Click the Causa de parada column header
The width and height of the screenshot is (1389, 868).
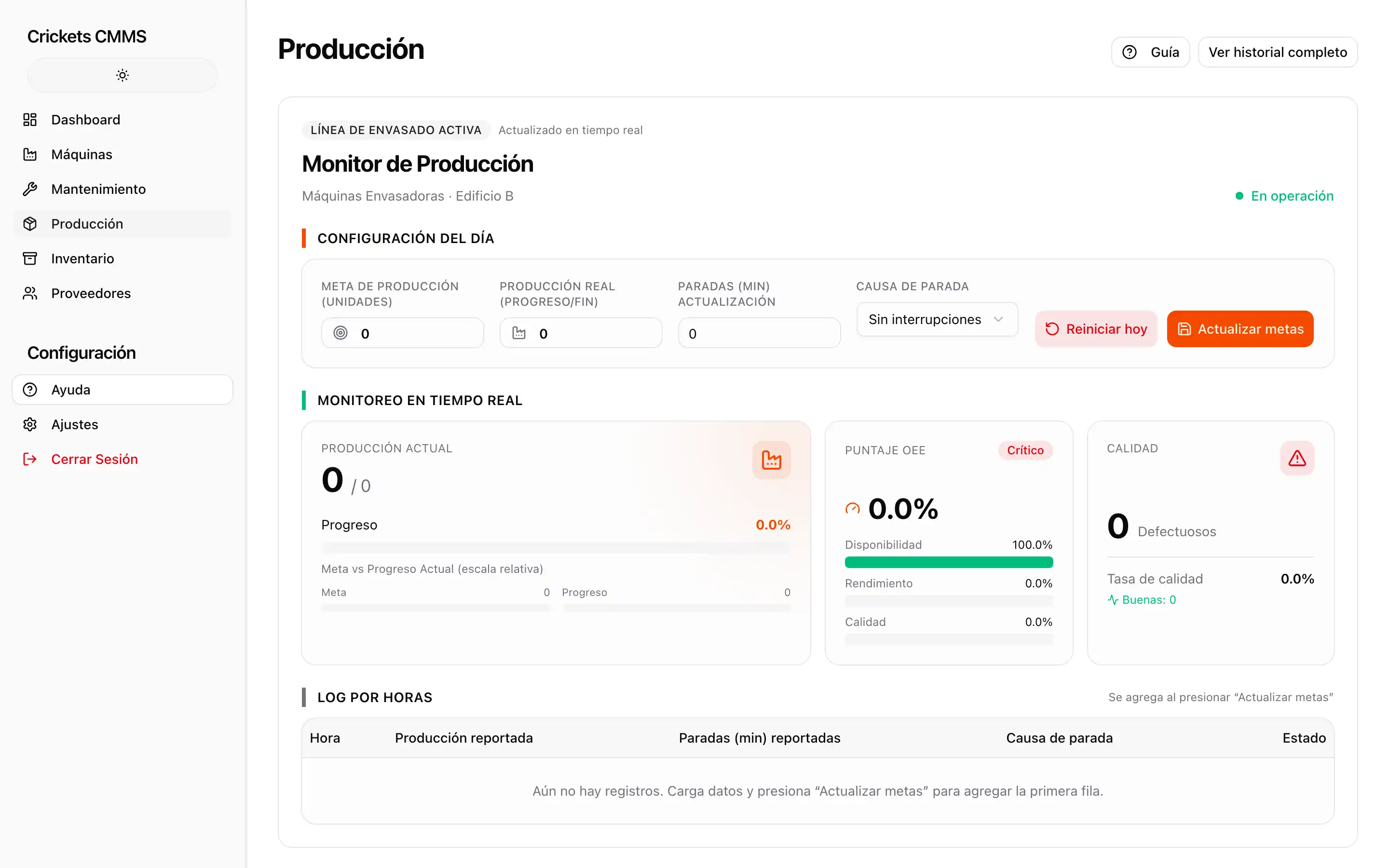pyautogui.click(x=1059, y=738)
